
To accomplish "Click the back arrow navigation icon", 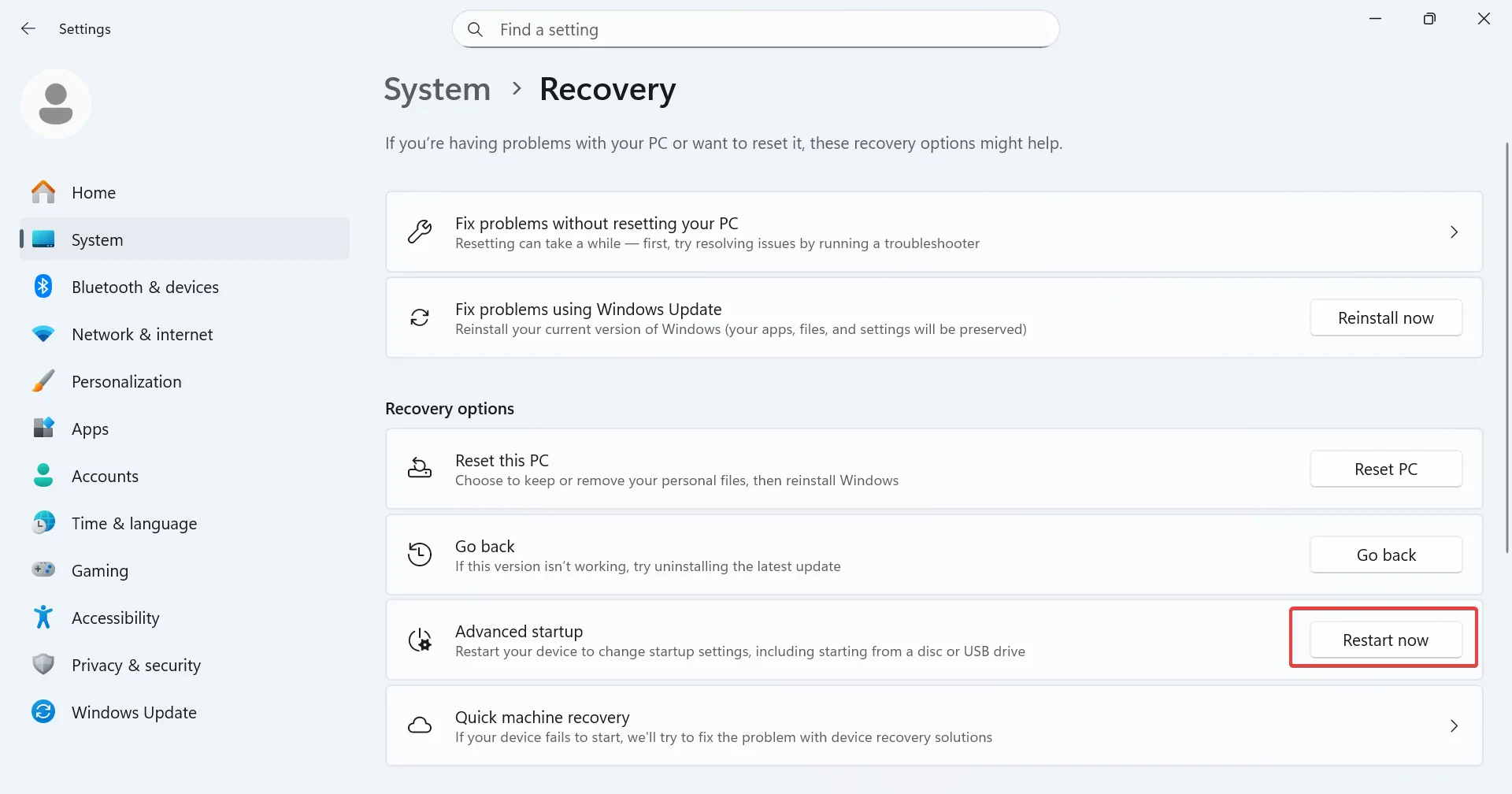I will click(x=28, y=28).
